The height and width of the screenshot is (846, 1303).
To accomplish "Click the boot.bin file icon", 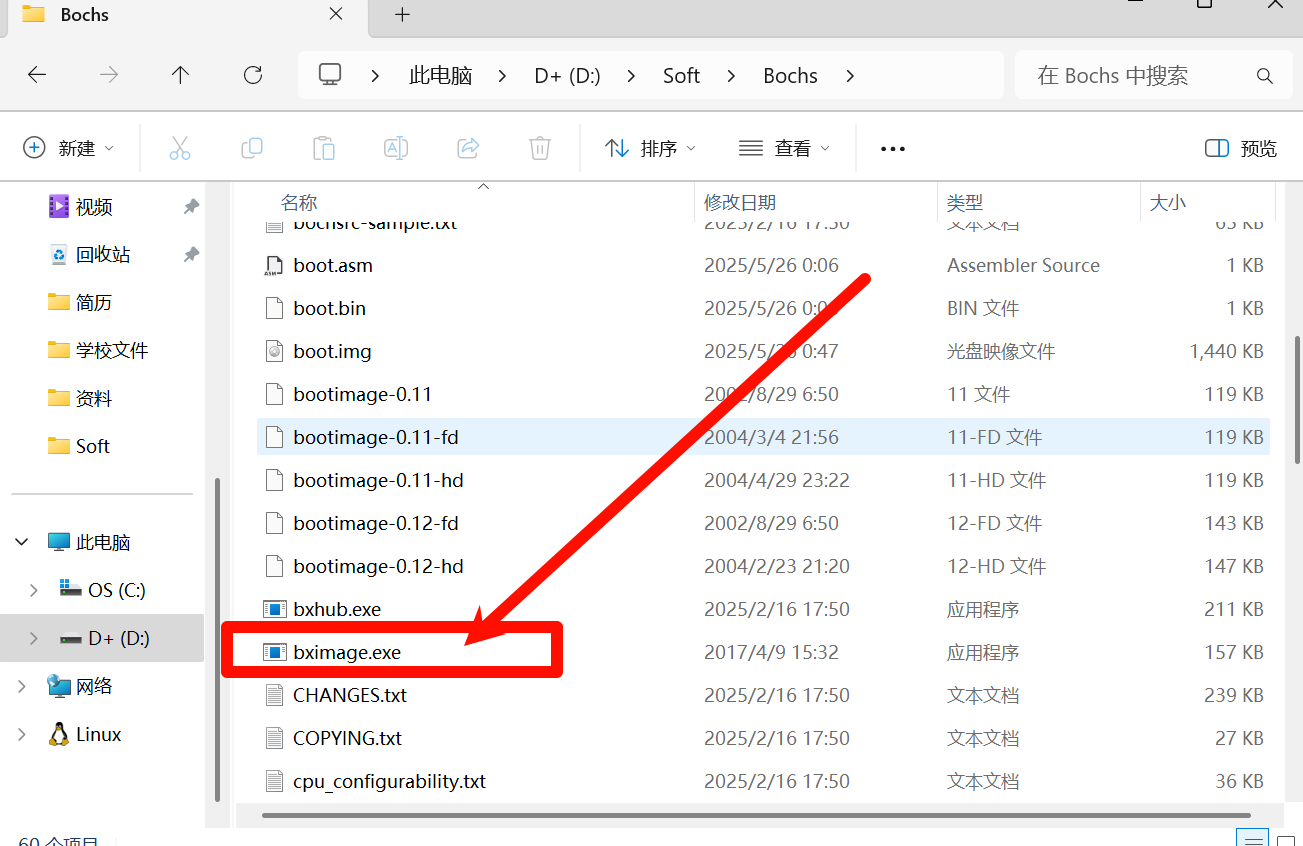I will [x=274, y=308].
